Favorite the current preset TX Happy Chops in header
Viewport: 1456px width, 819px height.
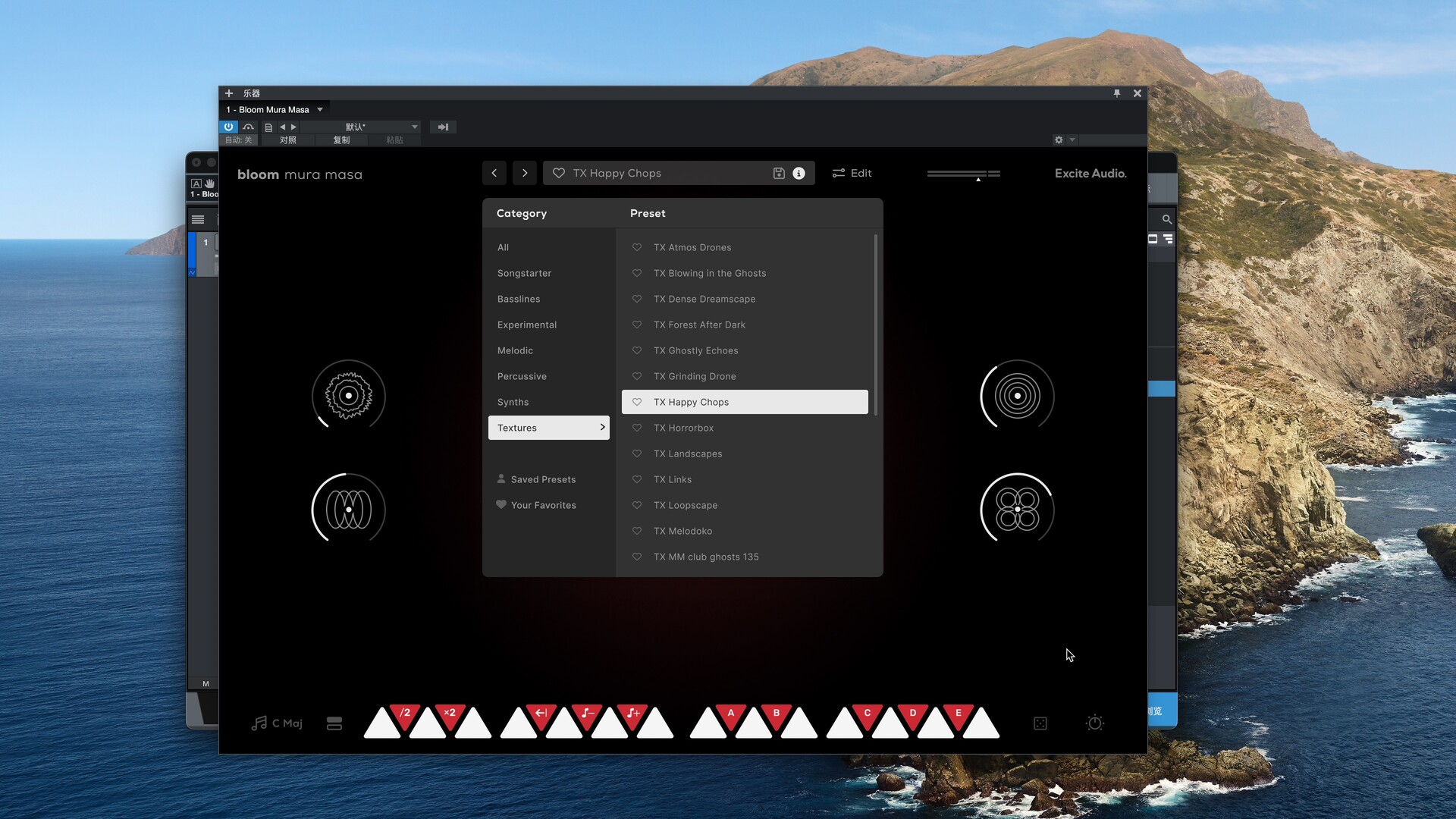(x=559, y=173)
